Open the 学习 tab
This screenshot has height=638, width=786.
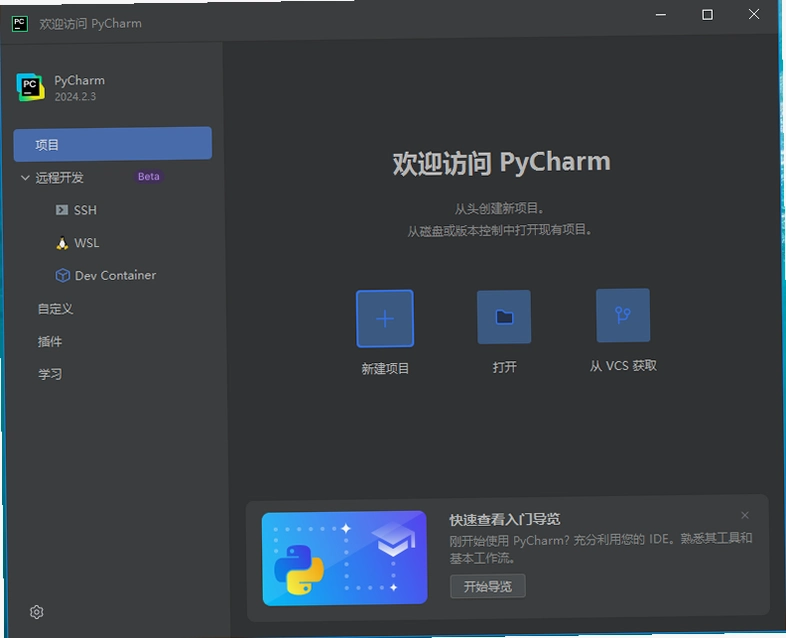(x=50, y=374)
